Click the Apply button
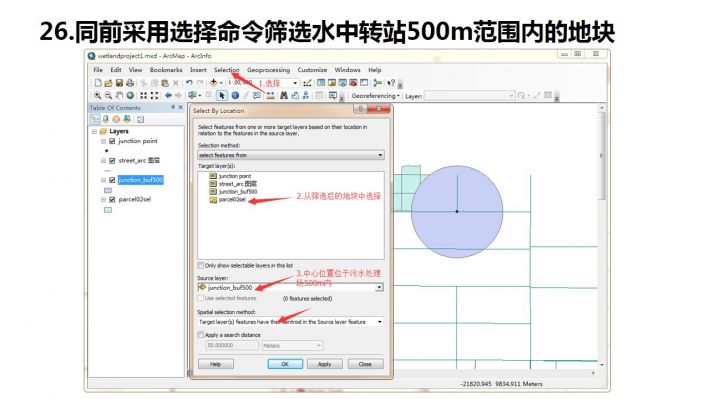710x399 pixels. click(324, 364)
